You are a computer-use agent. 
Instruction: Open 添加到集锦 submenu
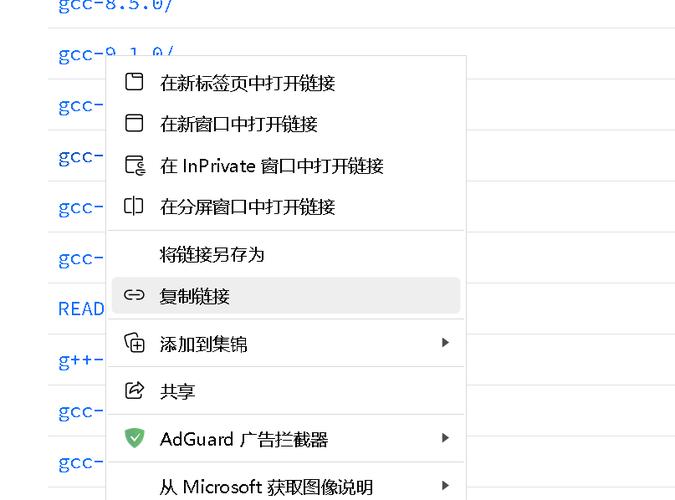click(x=286, y=343)
